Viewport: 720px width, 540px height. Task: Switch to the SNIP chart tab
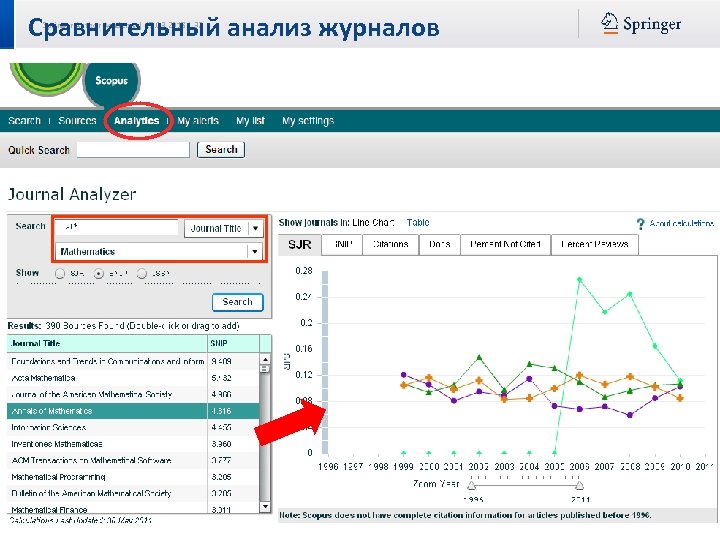(x=342, y=244)
